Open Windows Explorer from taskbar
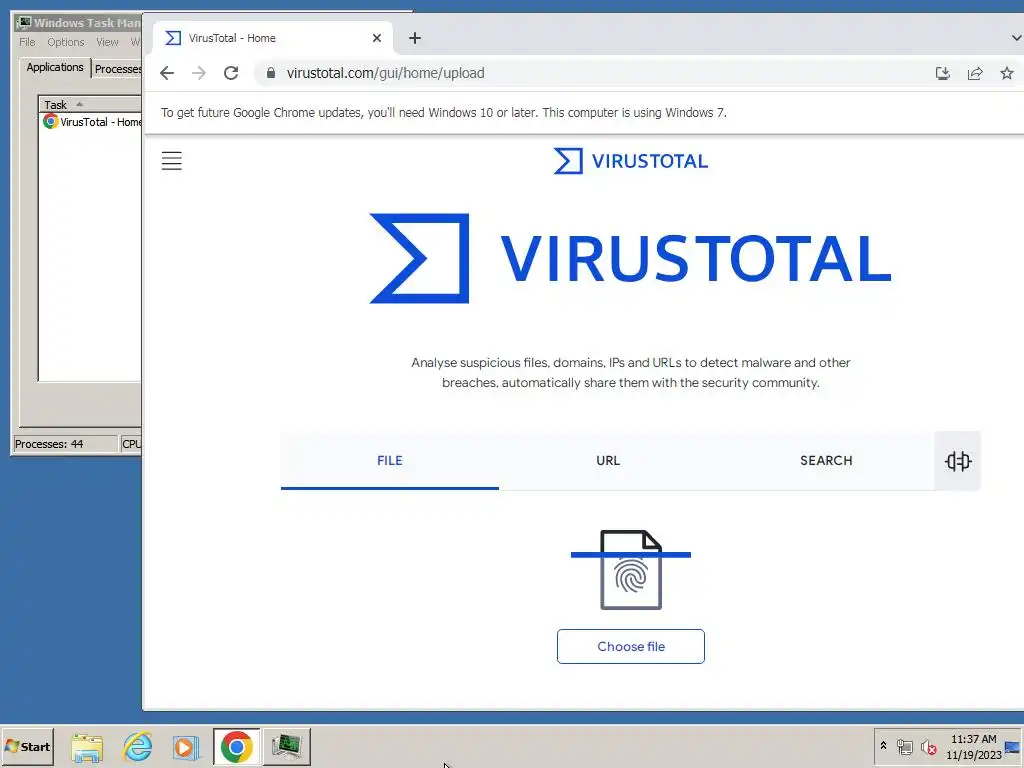This screenshot has width=1024, height=768. click(x=87, y=747)
